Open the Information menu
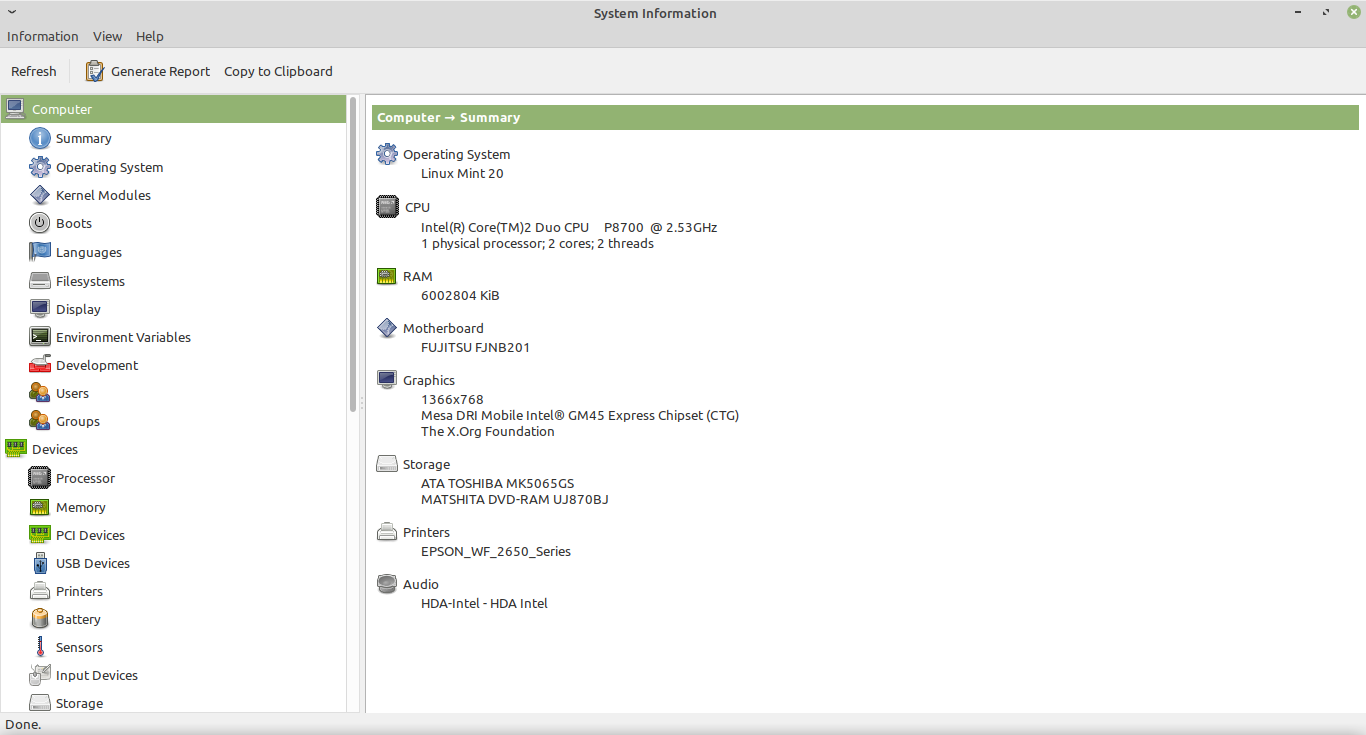The width and height of the screenshot is (1366, 735). point(43,36)
